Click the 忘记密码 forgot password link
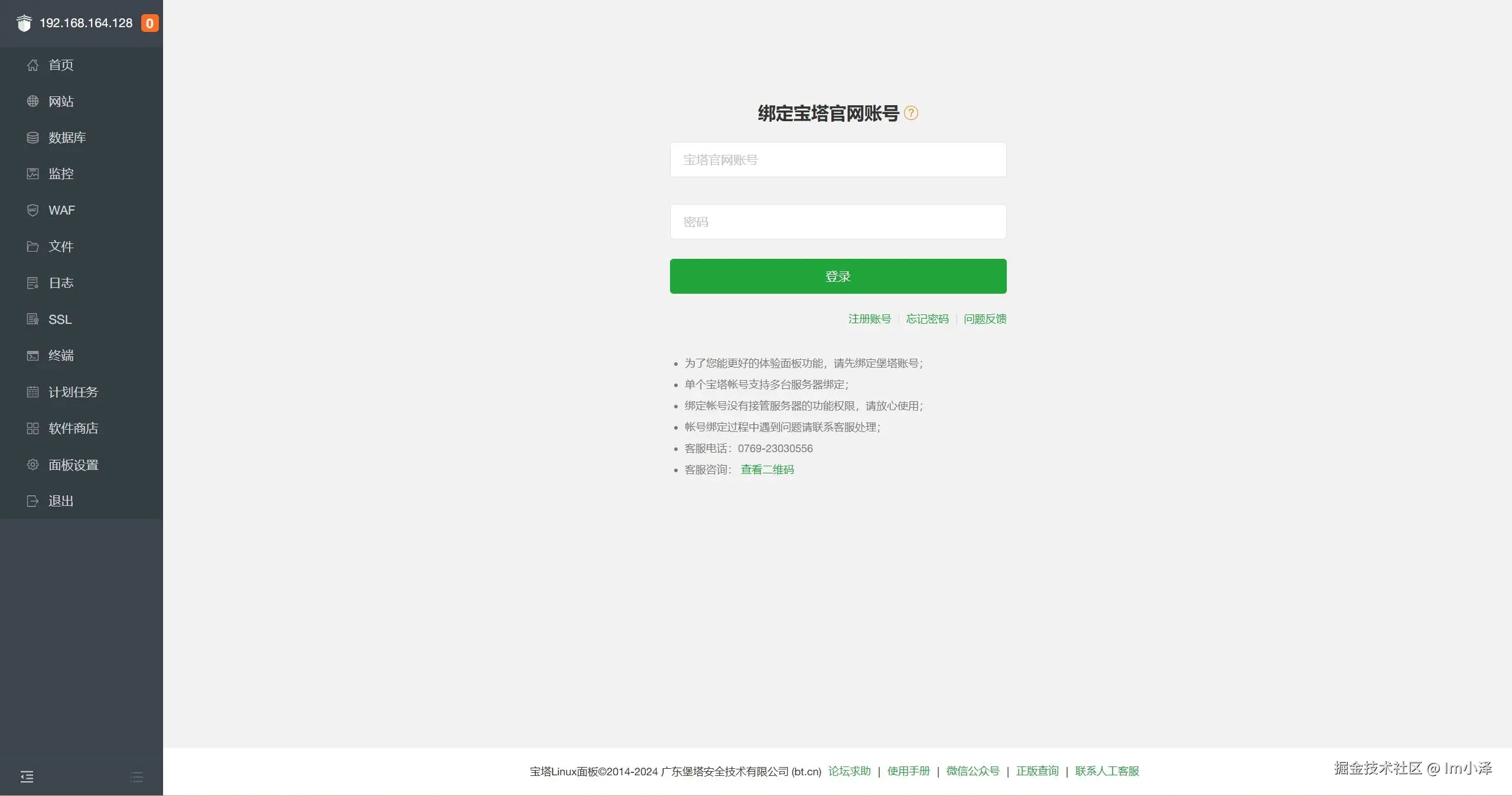Screen dimensions: 1512x796 926,319
